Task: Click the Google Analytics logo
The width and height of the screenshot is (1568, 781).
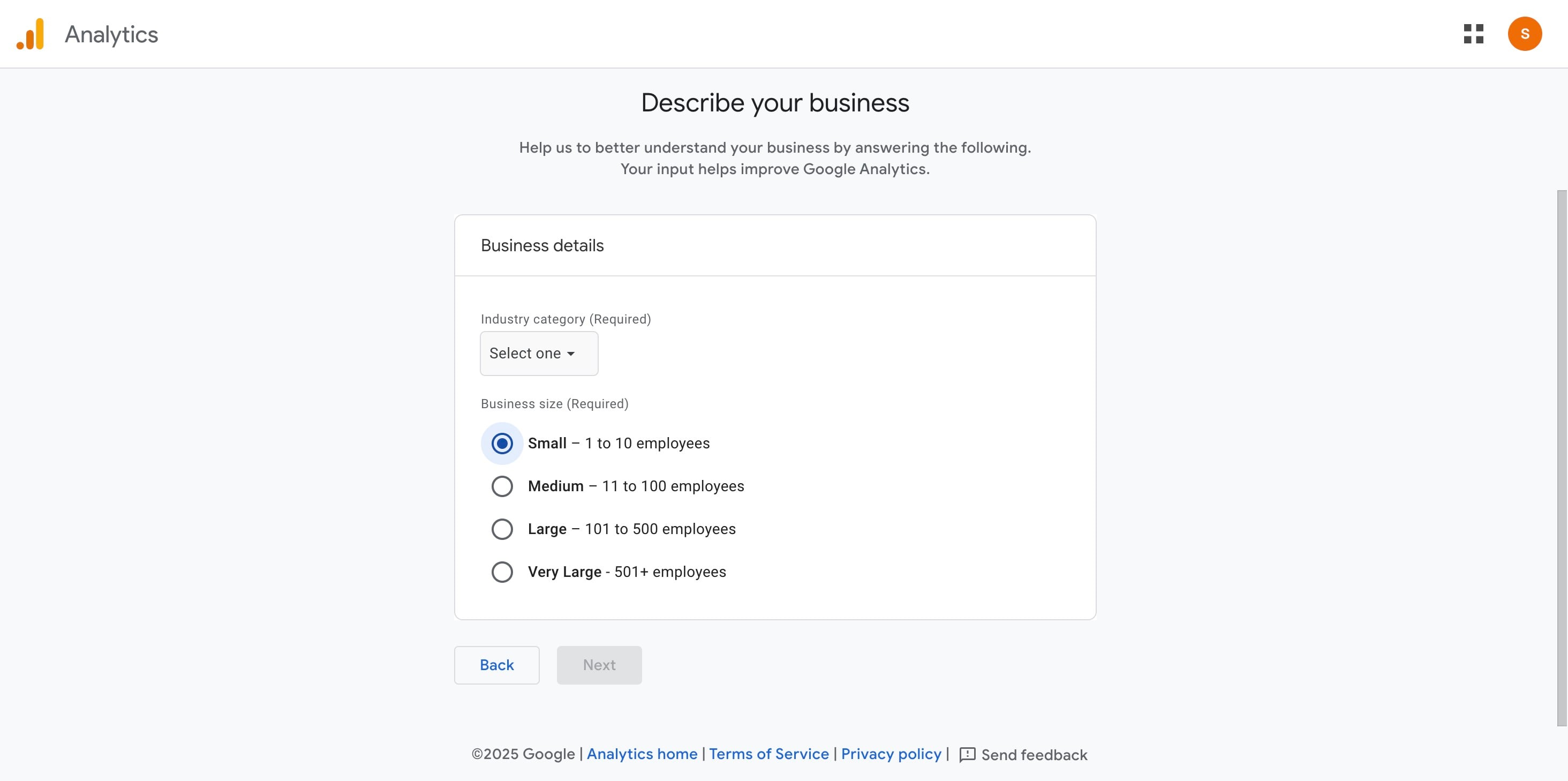Action: tap(88, 34)
